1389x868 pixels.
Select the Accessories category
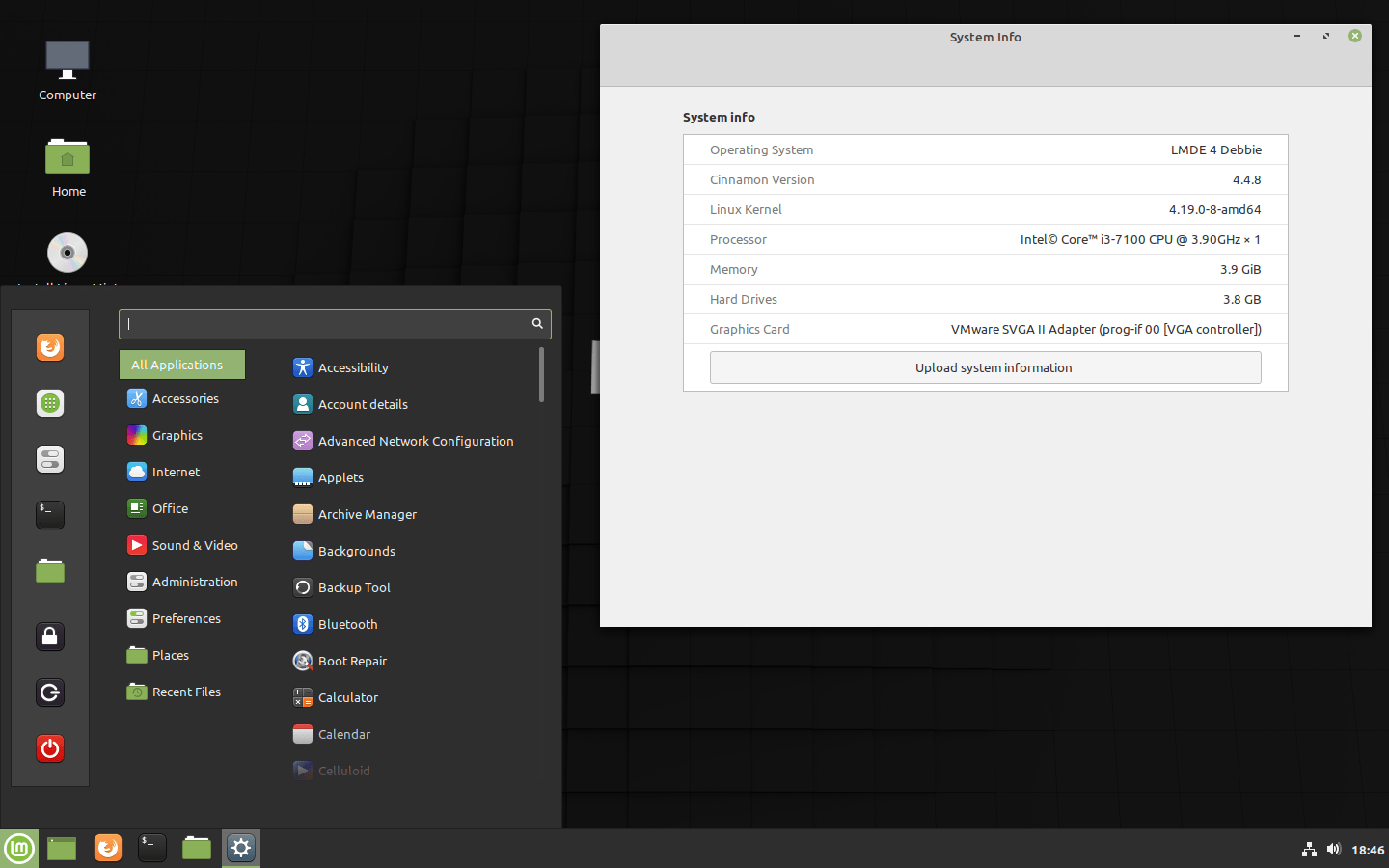click(x=181, y=398)
